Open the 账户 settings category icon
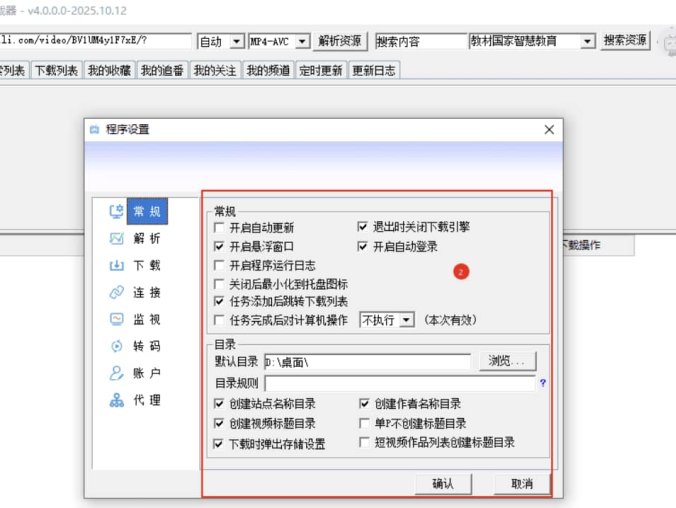This screenshot has height=508, width=676. click(x=116, y=373)
